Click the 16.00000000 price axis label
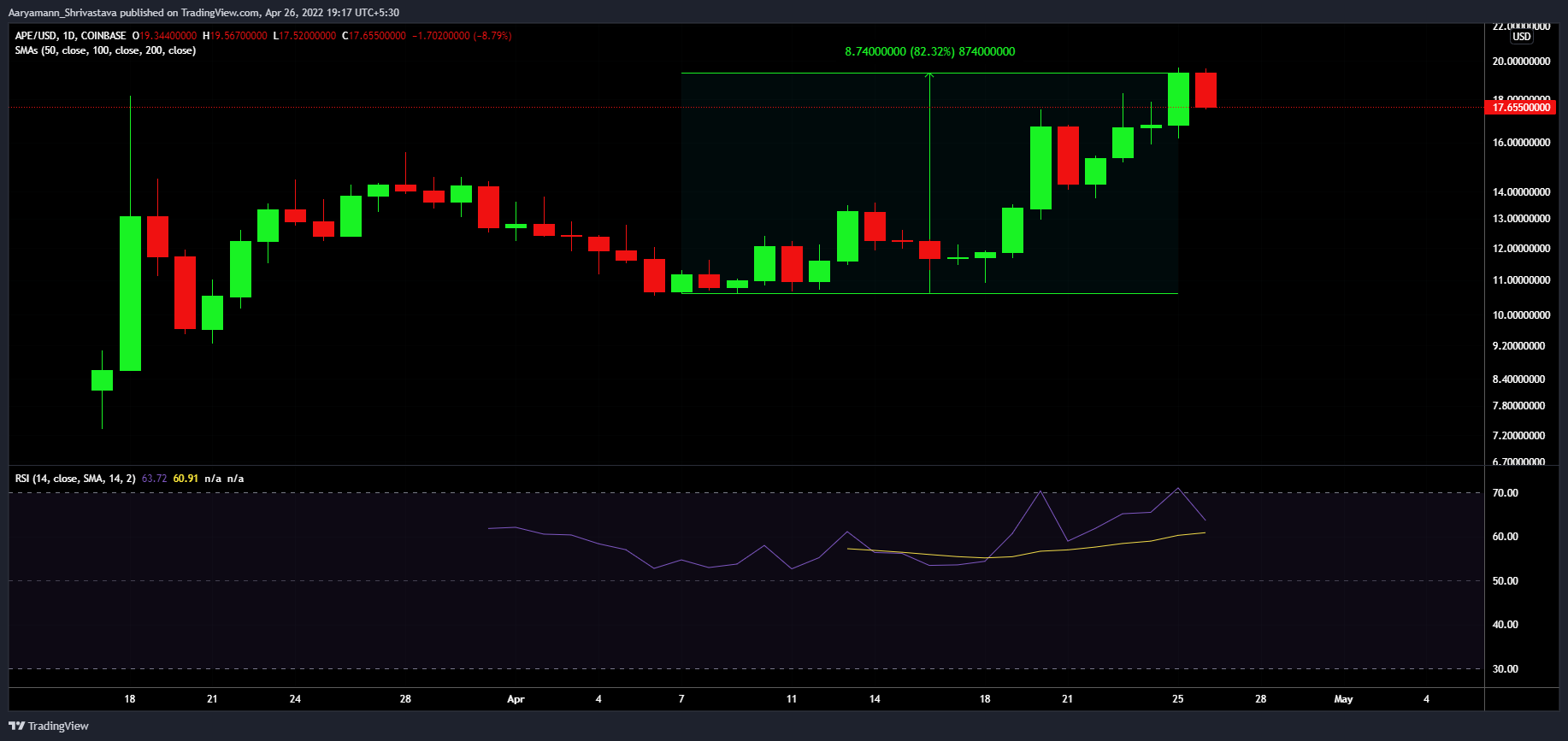The image size is (1568, 741). coord(1521,143)
